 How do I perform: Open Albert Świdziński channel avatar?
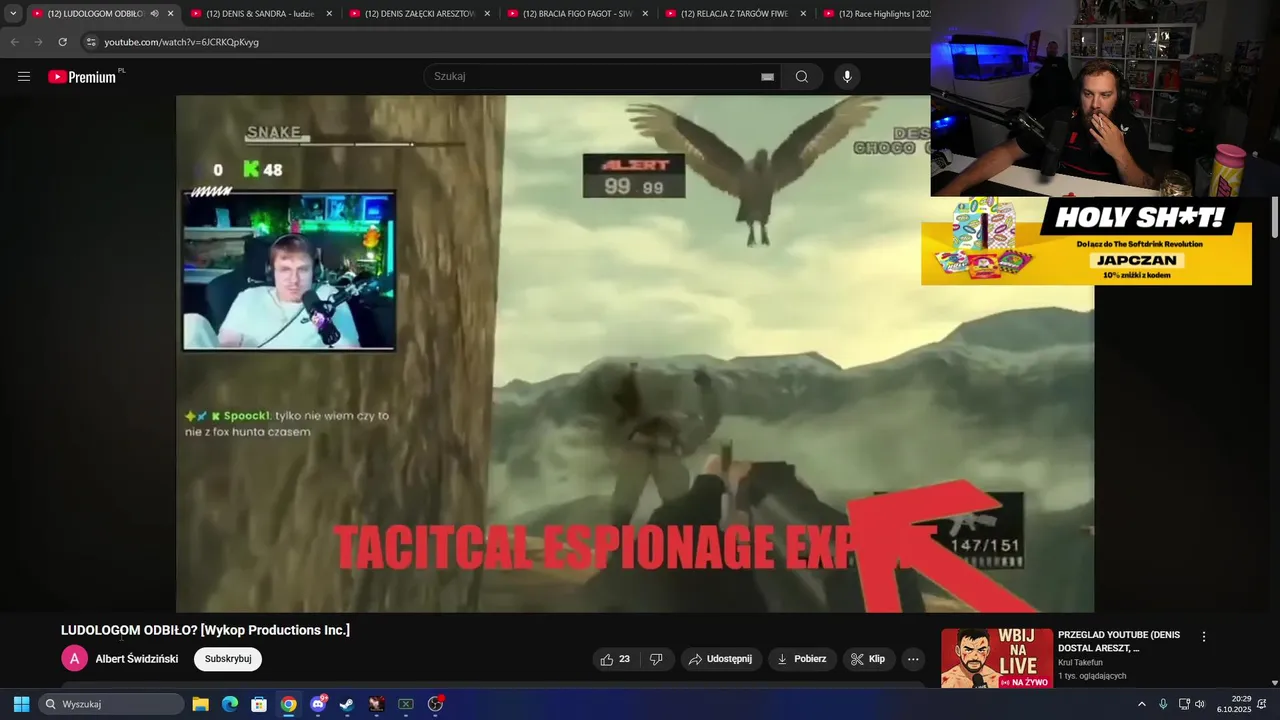tap(74, 659)
